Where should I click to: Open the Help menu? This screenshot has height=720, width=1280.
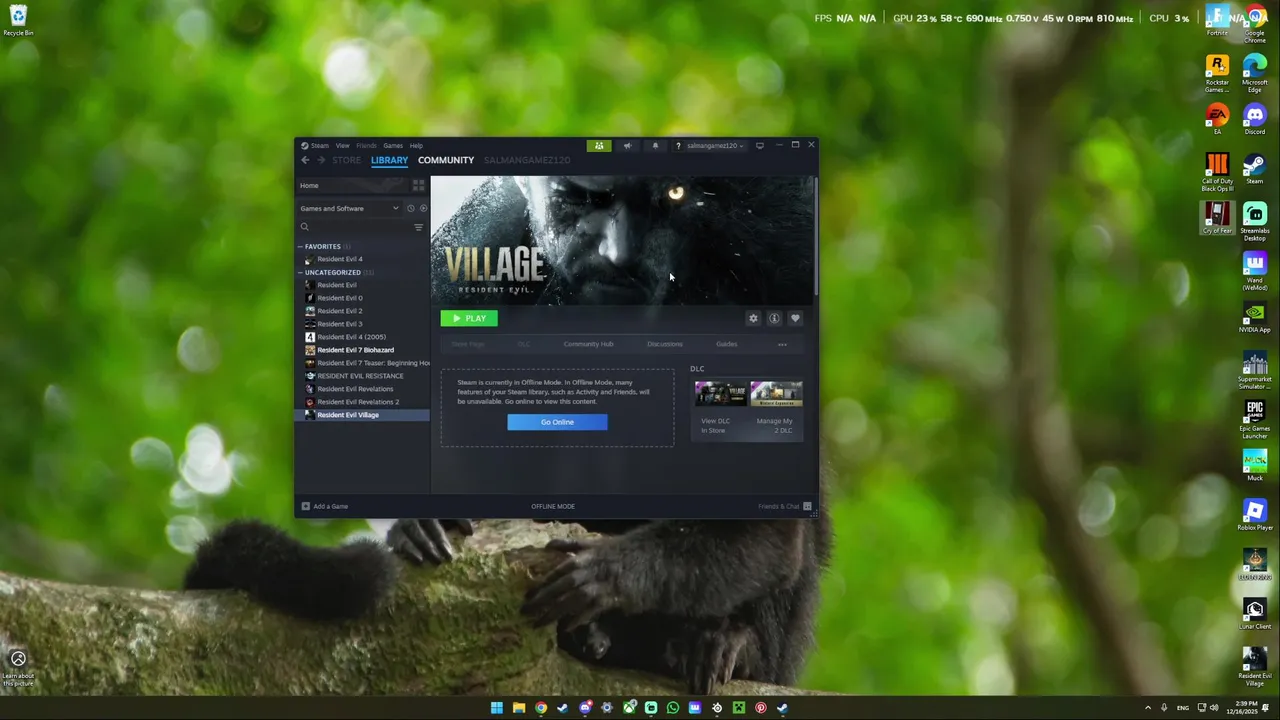coord(416,146)
